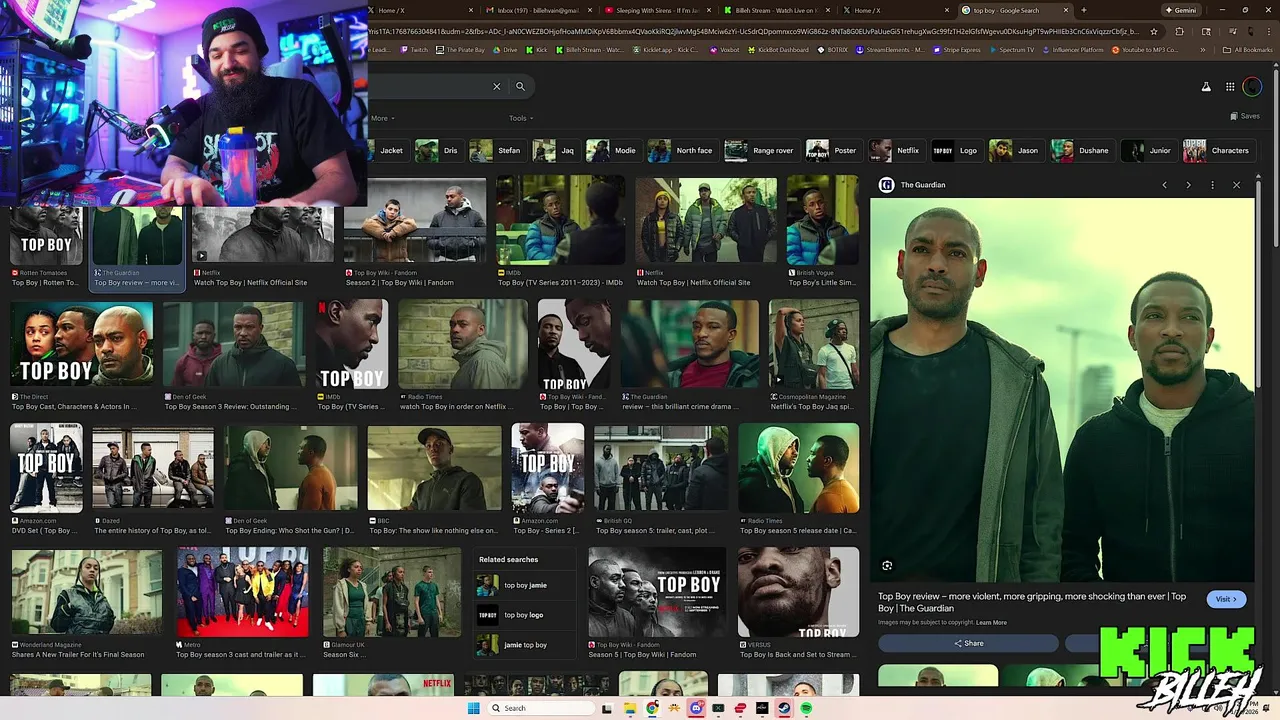Open the Google account avatar
Screen dimensions: 1280x720
(x=1253, y=87)
